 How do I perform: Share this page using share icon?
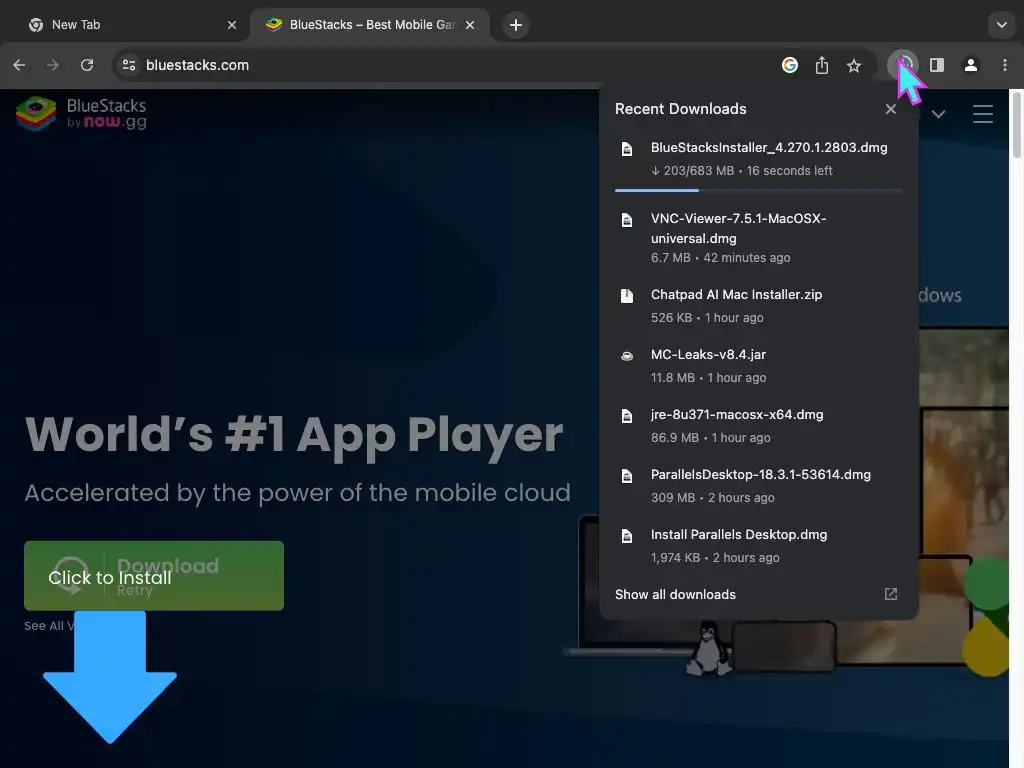pos(822,65)
